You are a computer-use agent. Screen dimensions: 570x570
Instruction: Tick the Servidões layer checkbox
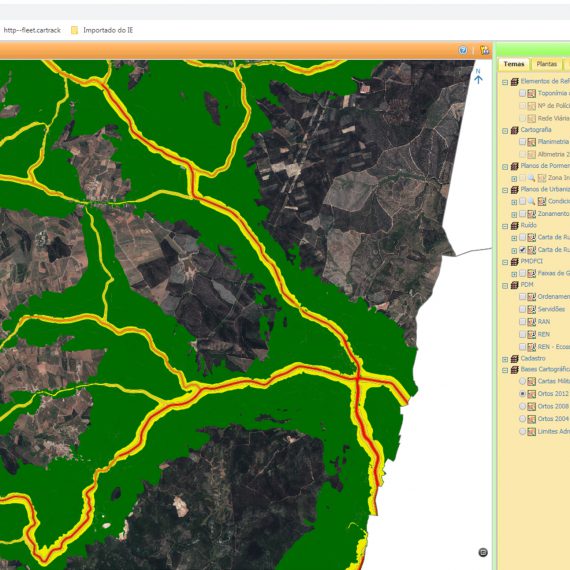click(x=522, y=309)
